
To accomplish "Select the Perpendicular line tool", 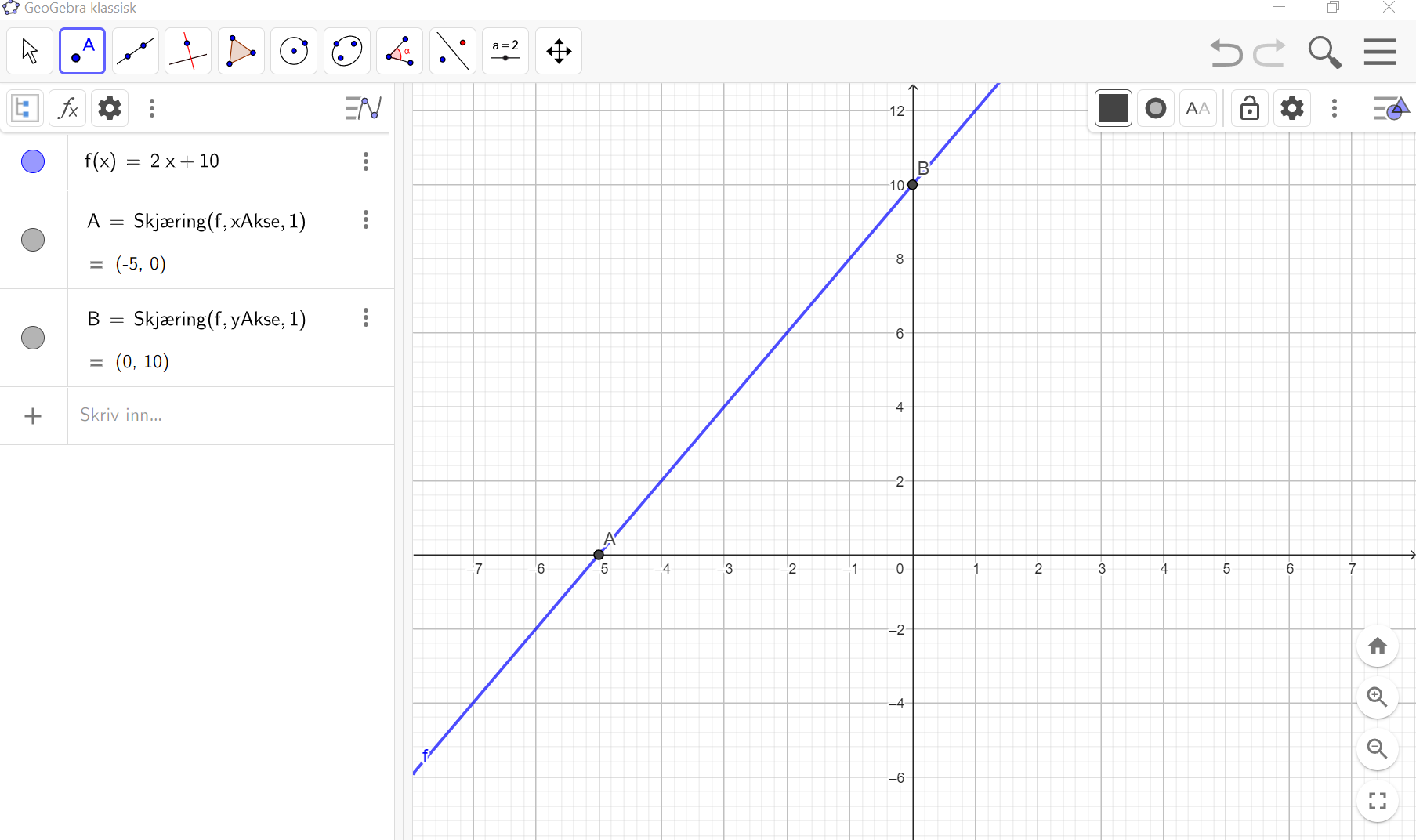I will 188,51.
